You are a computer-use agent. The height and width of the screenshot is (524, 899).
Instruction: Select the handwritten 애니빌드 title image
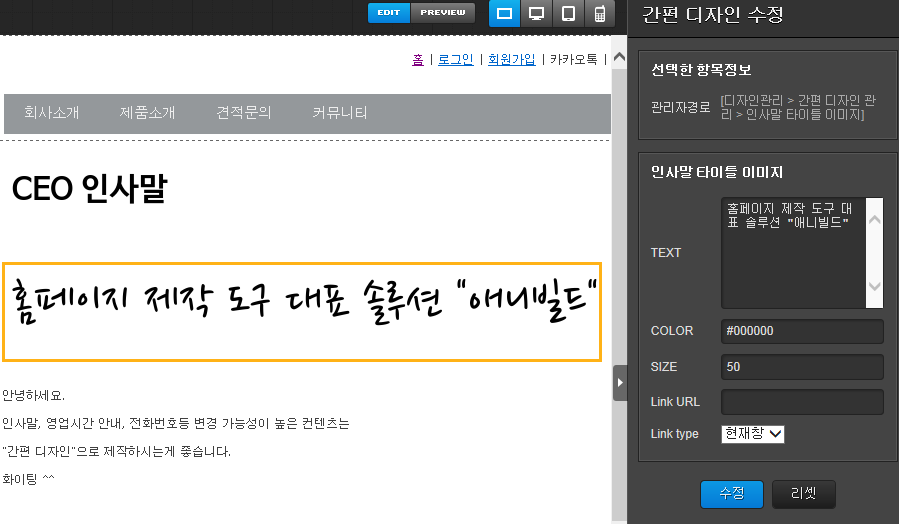(x=302, y=312)
